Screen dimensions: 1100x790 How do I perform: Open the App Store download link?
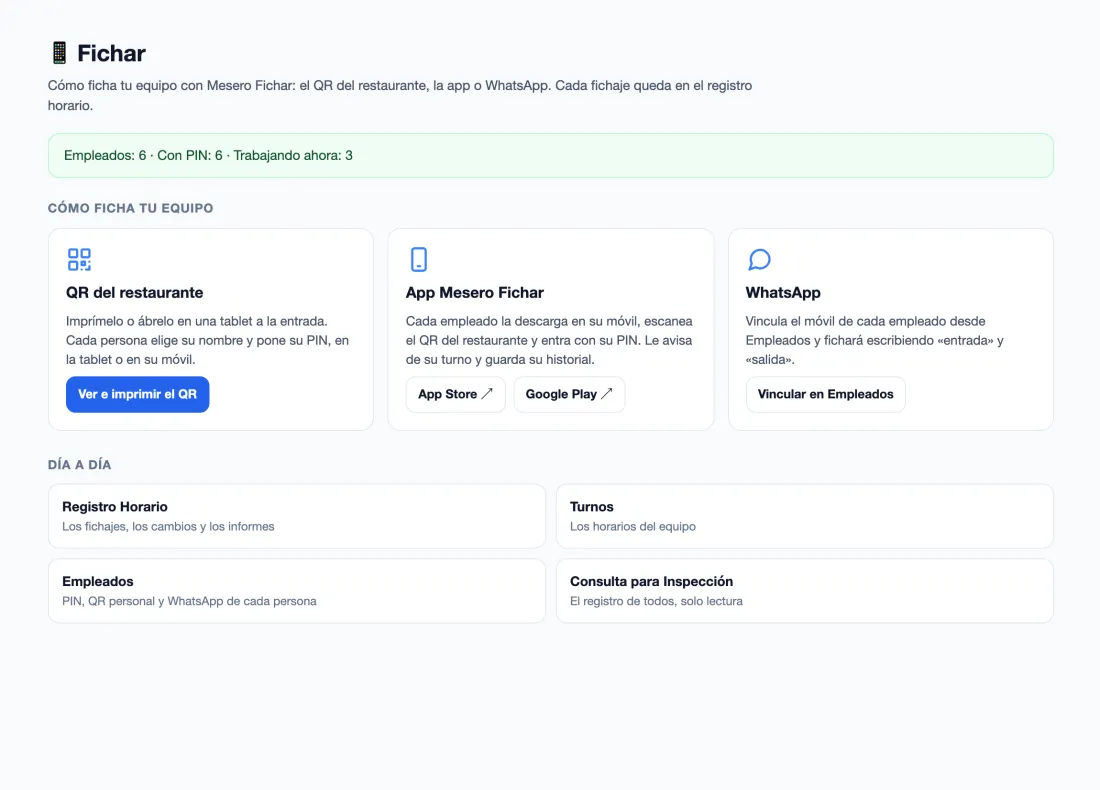click(x=455, y=394)
